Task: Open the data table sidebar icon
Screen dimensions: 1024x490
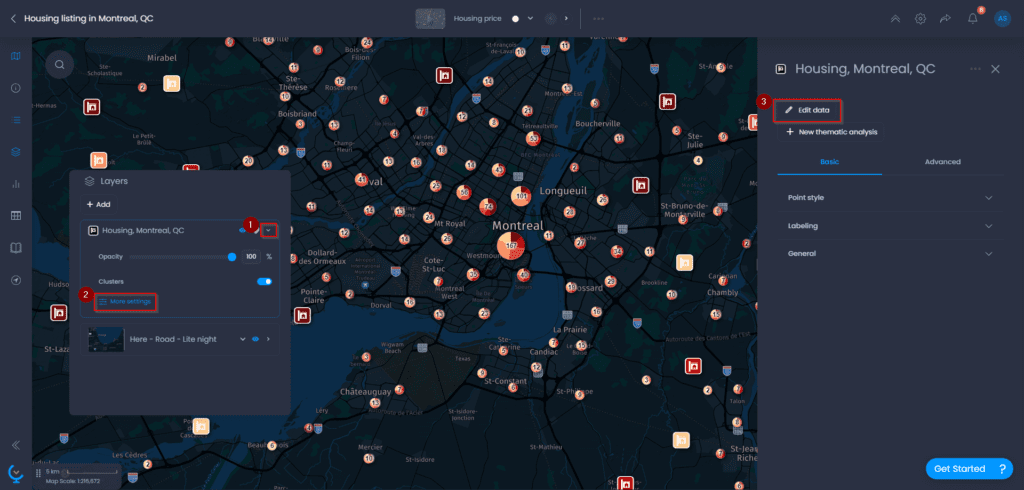Action: pyautogui.click(x=16, y=216)
